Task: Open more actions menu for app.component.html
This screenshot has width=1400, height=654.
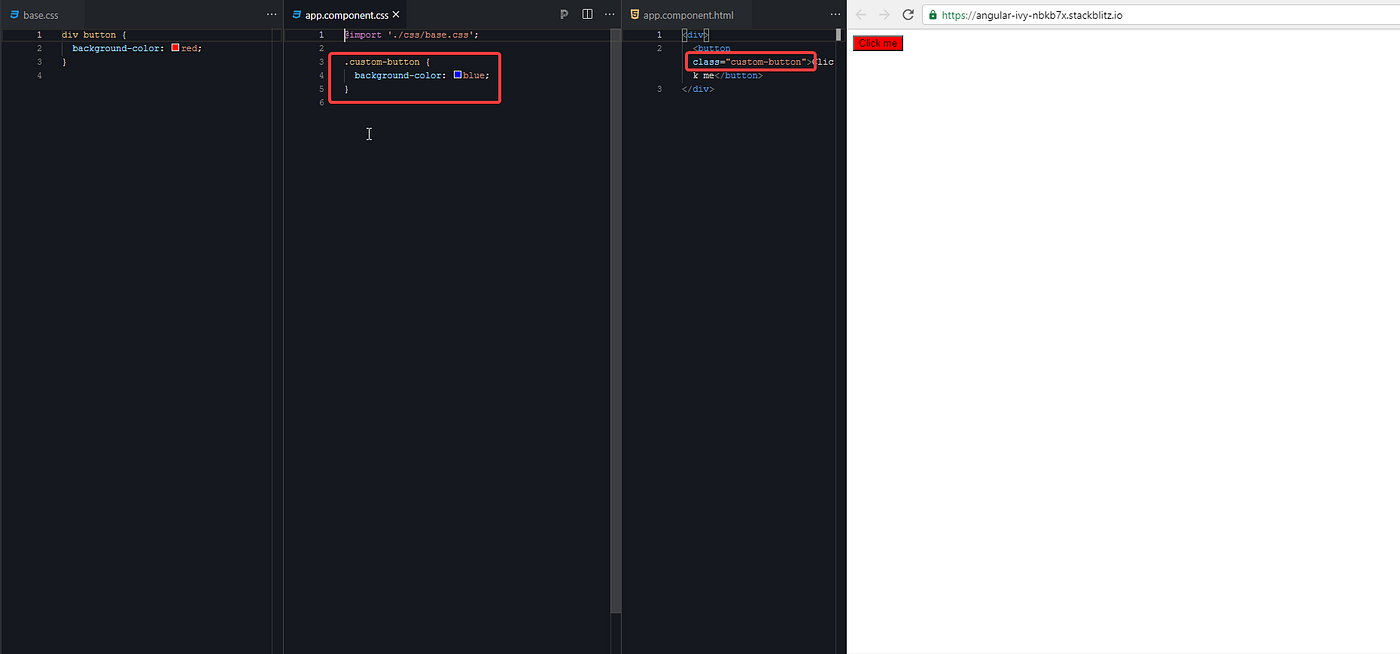Action: (835, 14)
